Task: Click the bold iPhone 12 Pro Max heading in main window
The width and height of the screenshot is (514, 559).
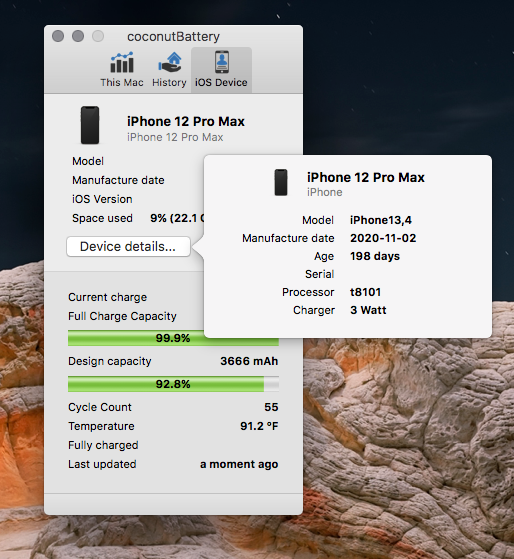Action: pyautogui.click(x=186, y=122)
